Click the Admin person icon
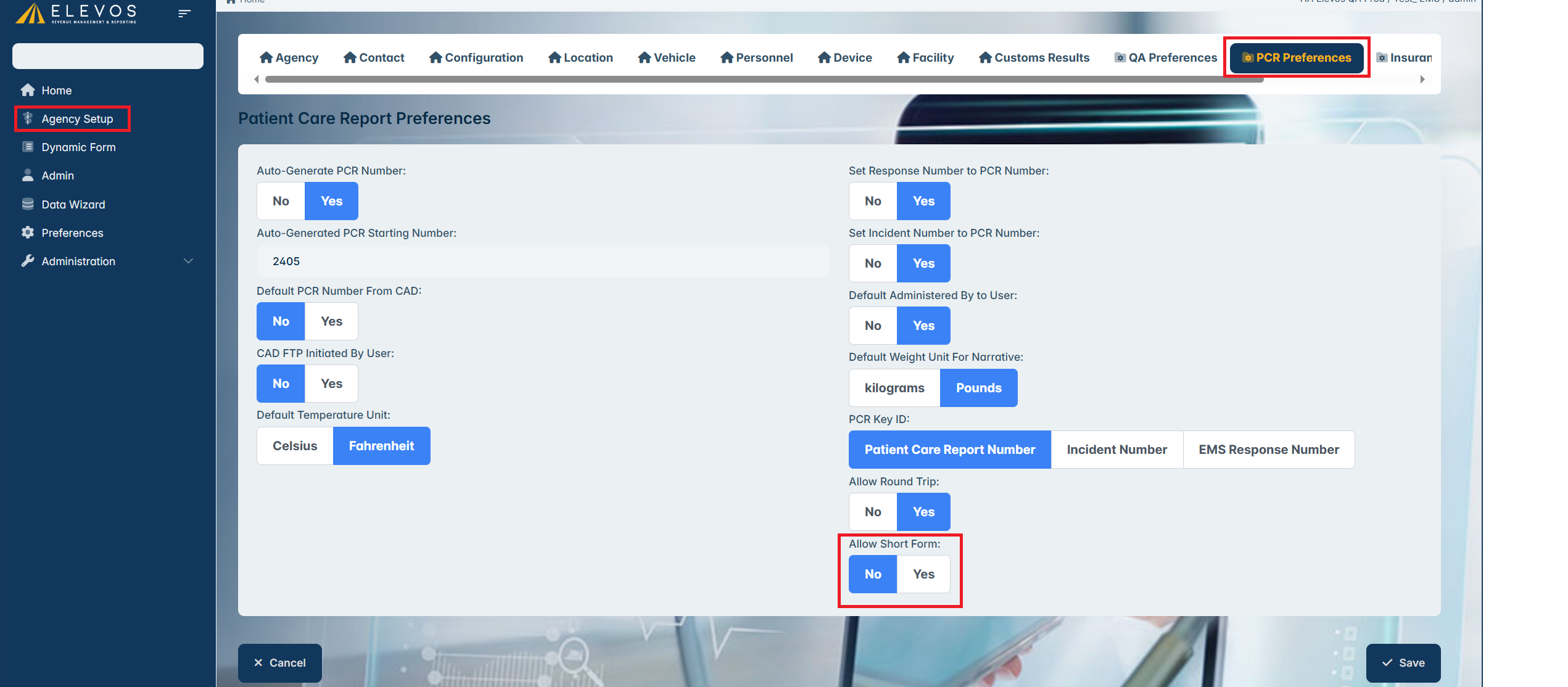The width and height of the screenshot is (1568, 687). click(28, 175)
